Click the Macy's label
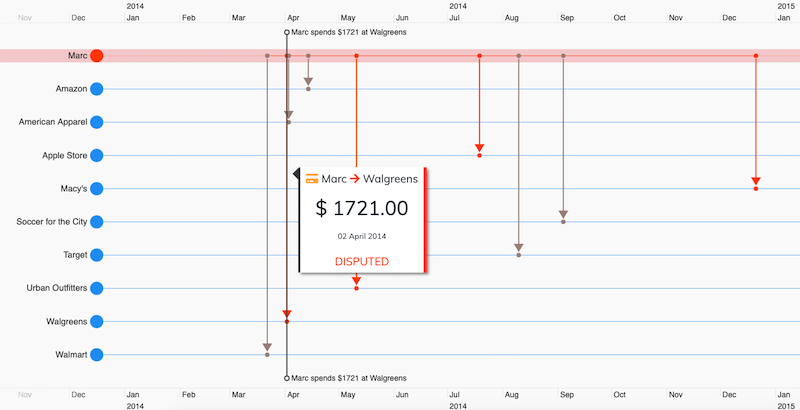This screenshot has height=410, width=800. (x=74, y=189)
